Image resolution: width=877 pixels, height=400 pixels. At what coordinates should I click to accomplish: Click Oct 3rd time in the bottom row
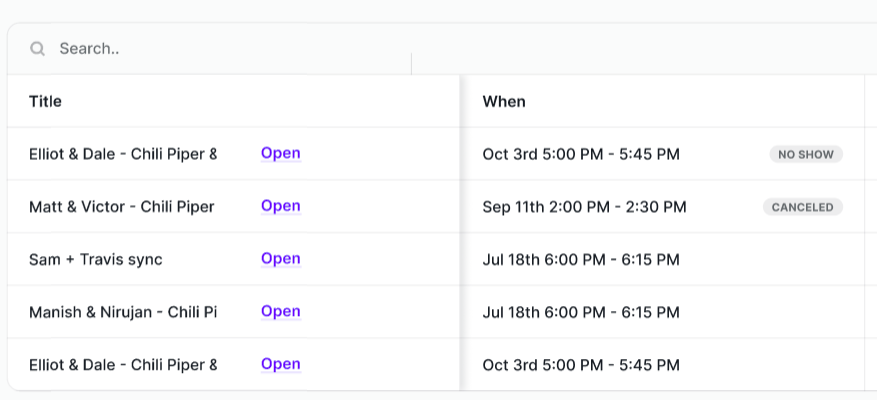coord(581,365)
